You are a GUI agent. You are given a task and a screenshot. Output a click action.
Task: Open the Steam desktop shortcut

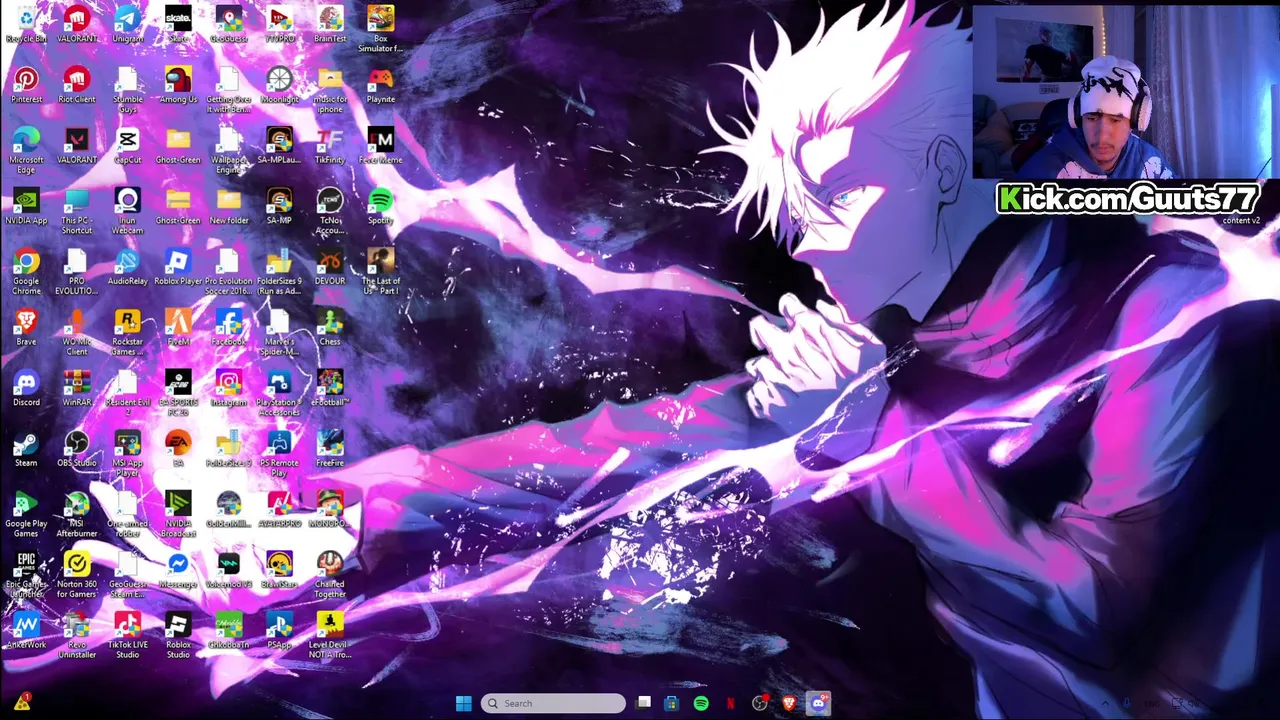tap(26, 449)
